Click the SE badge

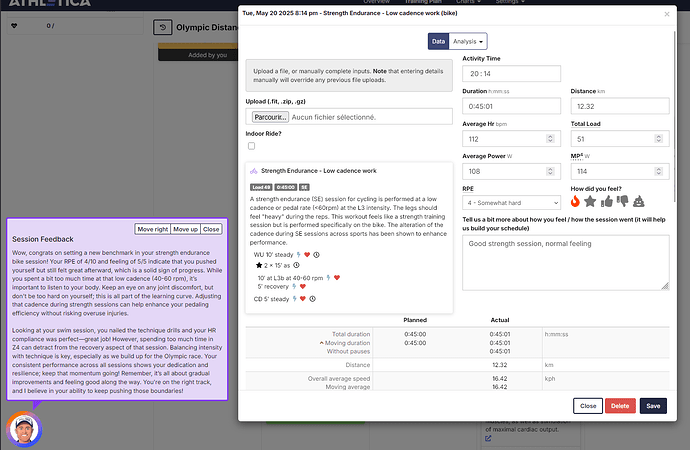point(305,187)
